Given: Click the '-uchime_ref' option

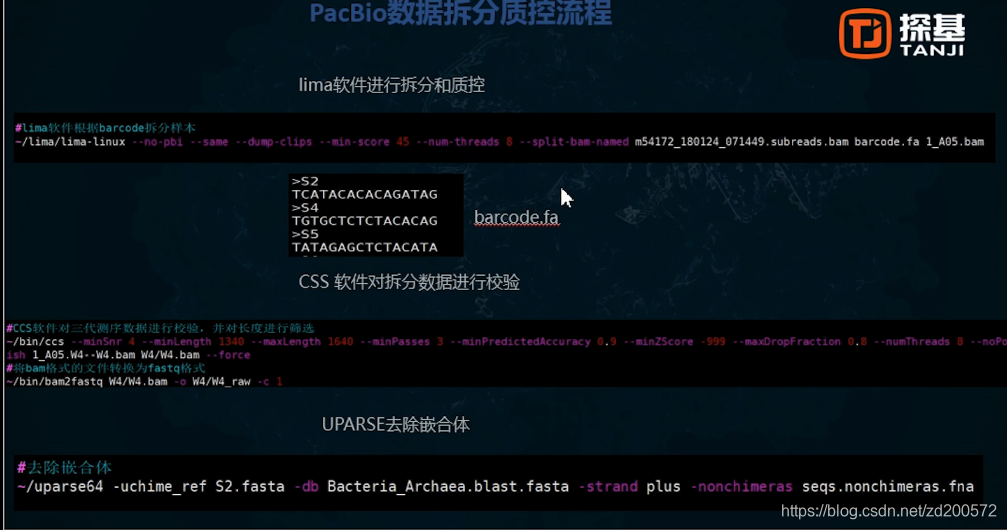Looking at the screenshot, I should (160, 486).
